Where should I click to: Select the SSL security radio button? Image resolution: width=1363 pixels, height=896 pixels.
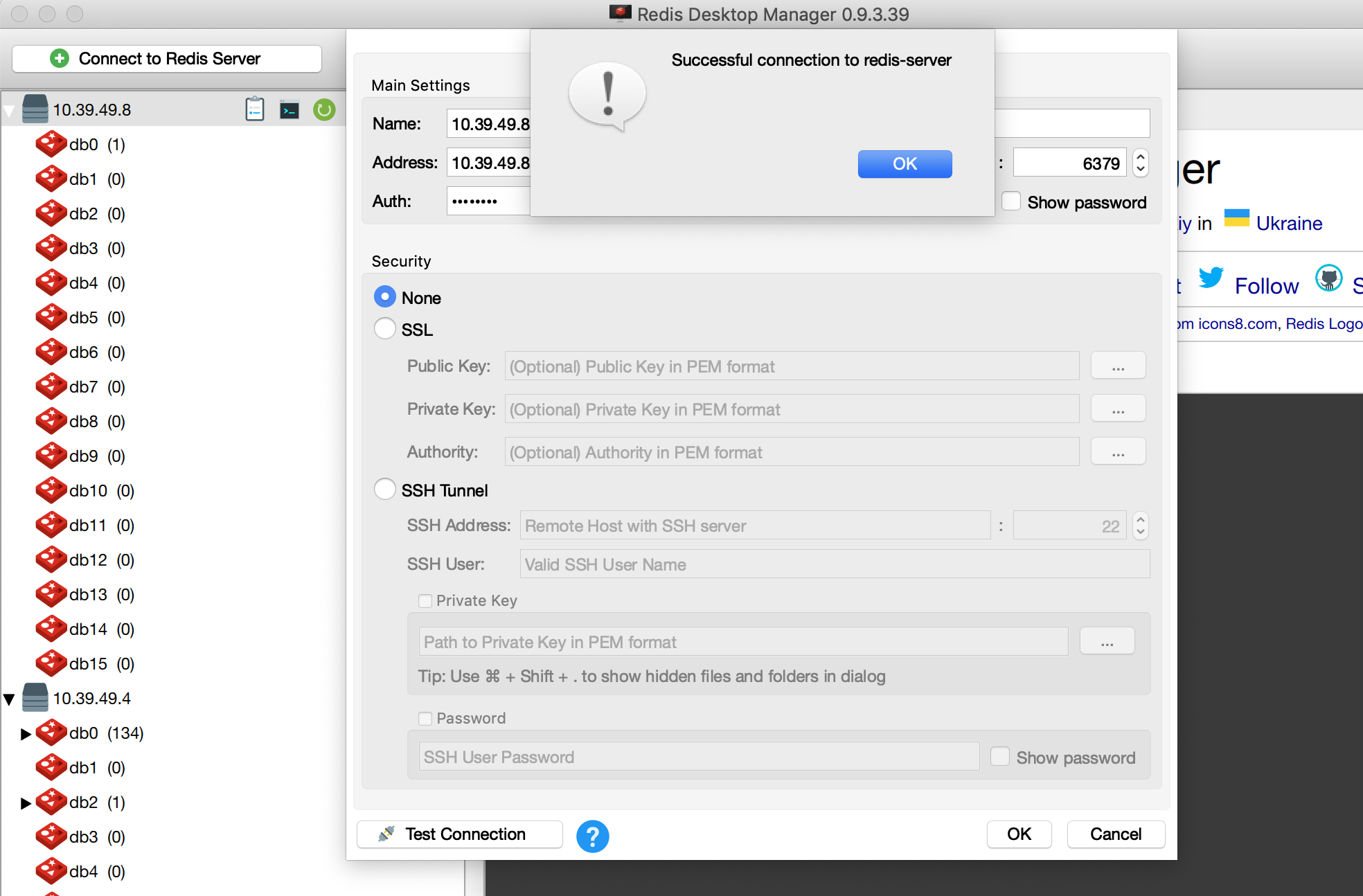click(385, 329)
